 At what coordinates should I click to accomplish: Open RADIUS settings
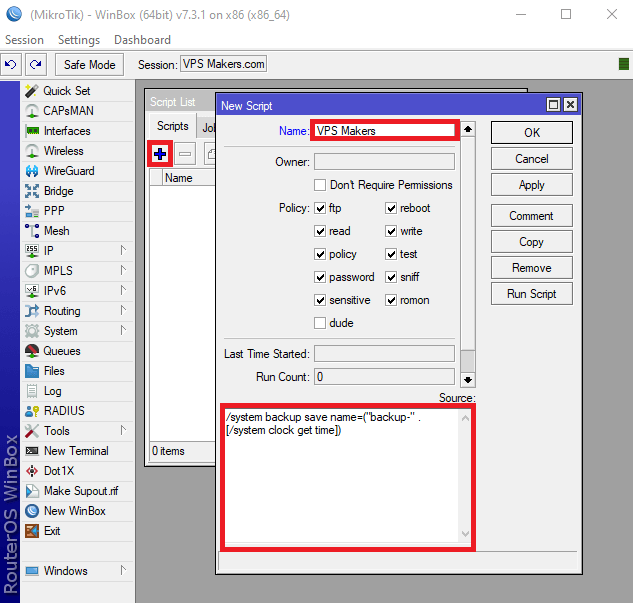point(78,411)
